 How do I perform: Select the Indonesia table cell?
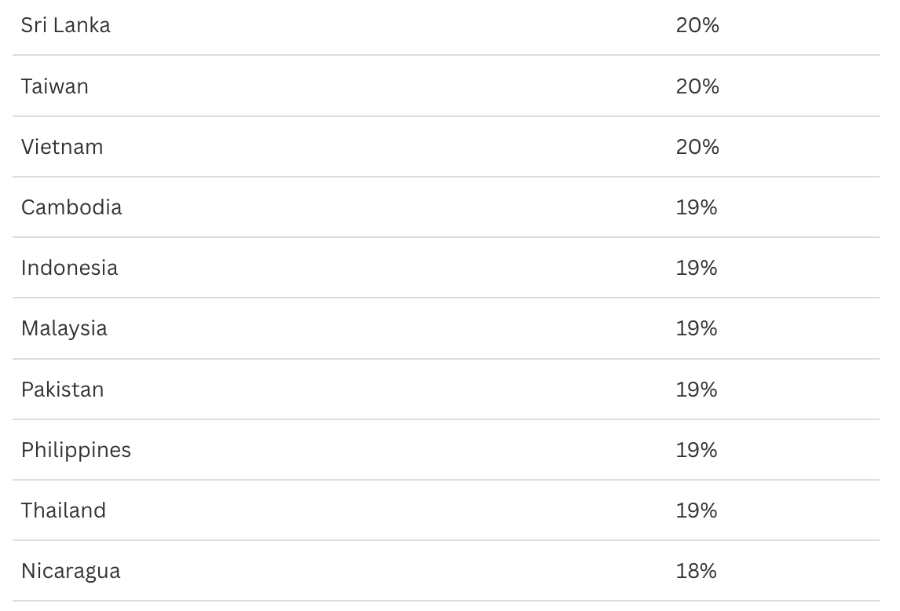coord(70,268)
